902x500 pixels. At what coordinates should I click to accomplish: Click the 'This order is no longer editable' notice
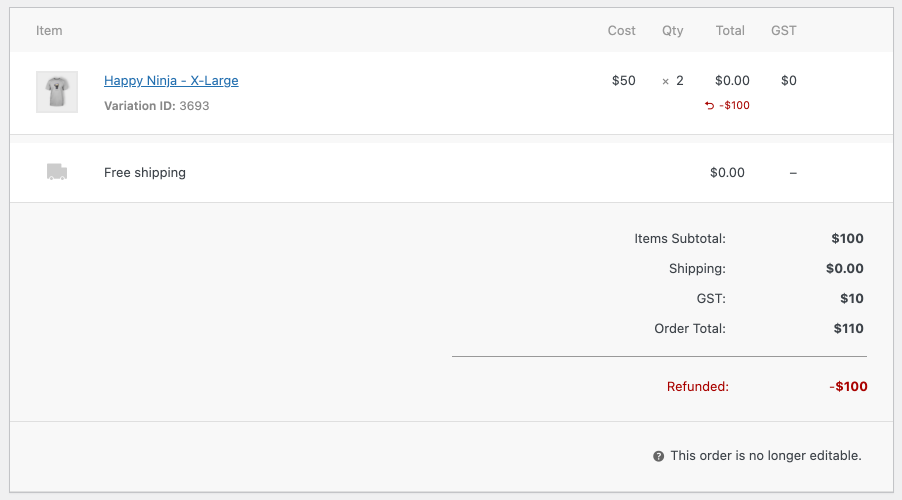coord(765,456)
